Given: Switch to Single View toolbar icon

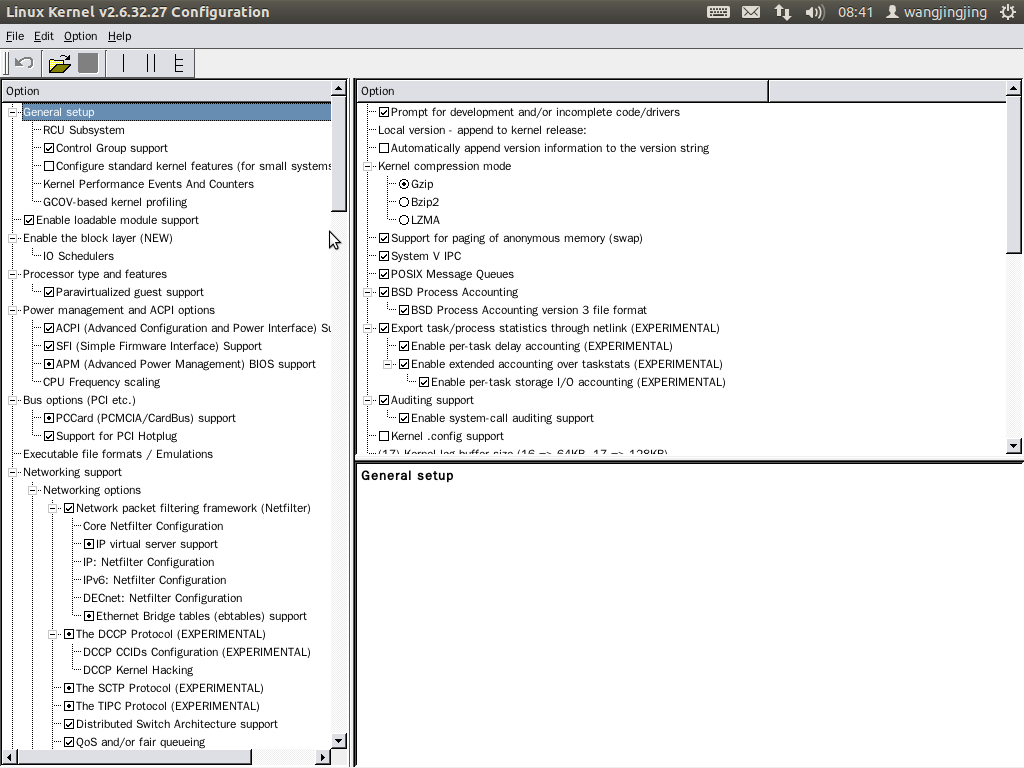Looking at the screenshot, I should [x=123, y=63].
